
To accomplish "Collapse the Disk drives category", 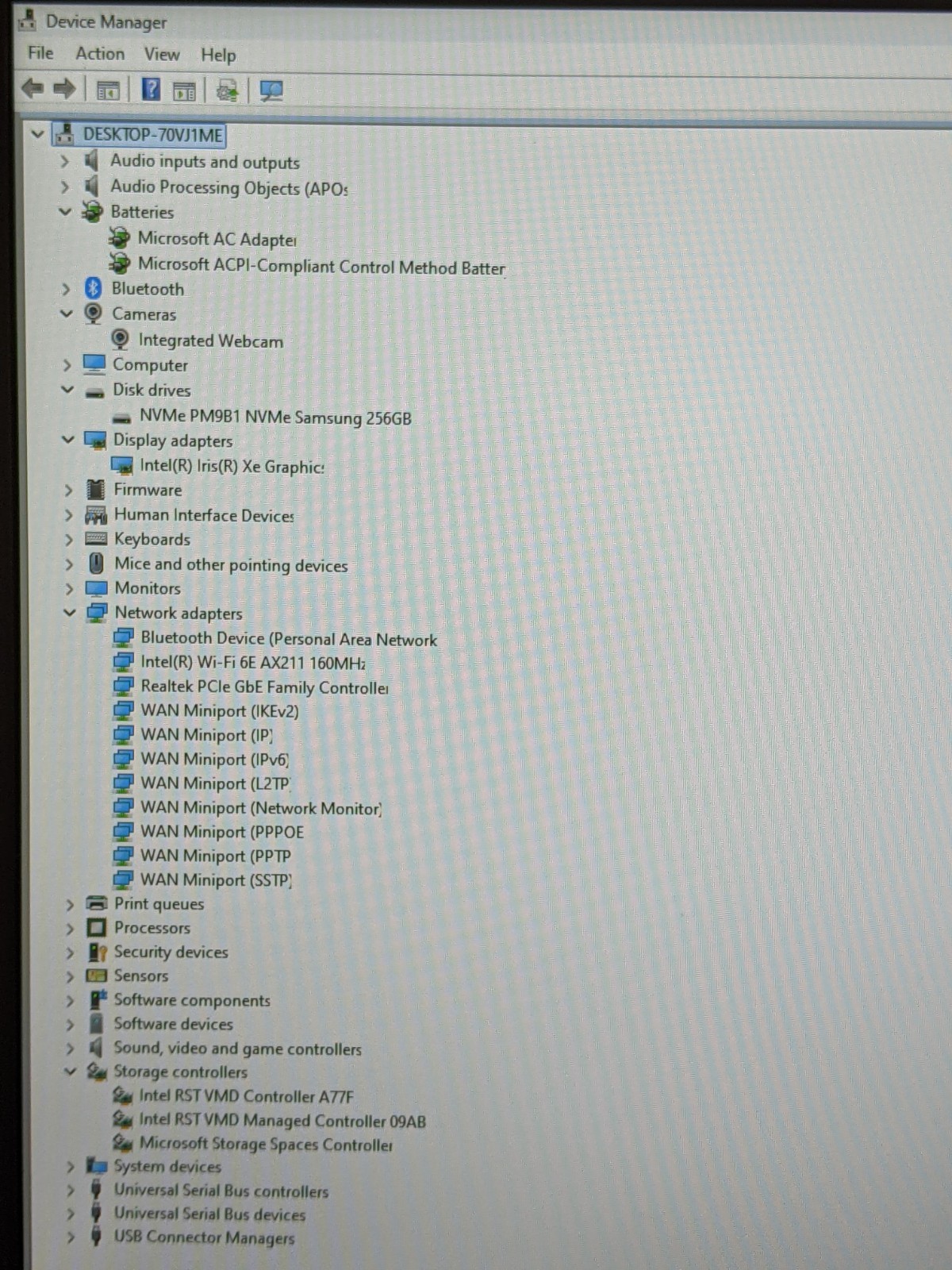I will click(x=67, y=390).
